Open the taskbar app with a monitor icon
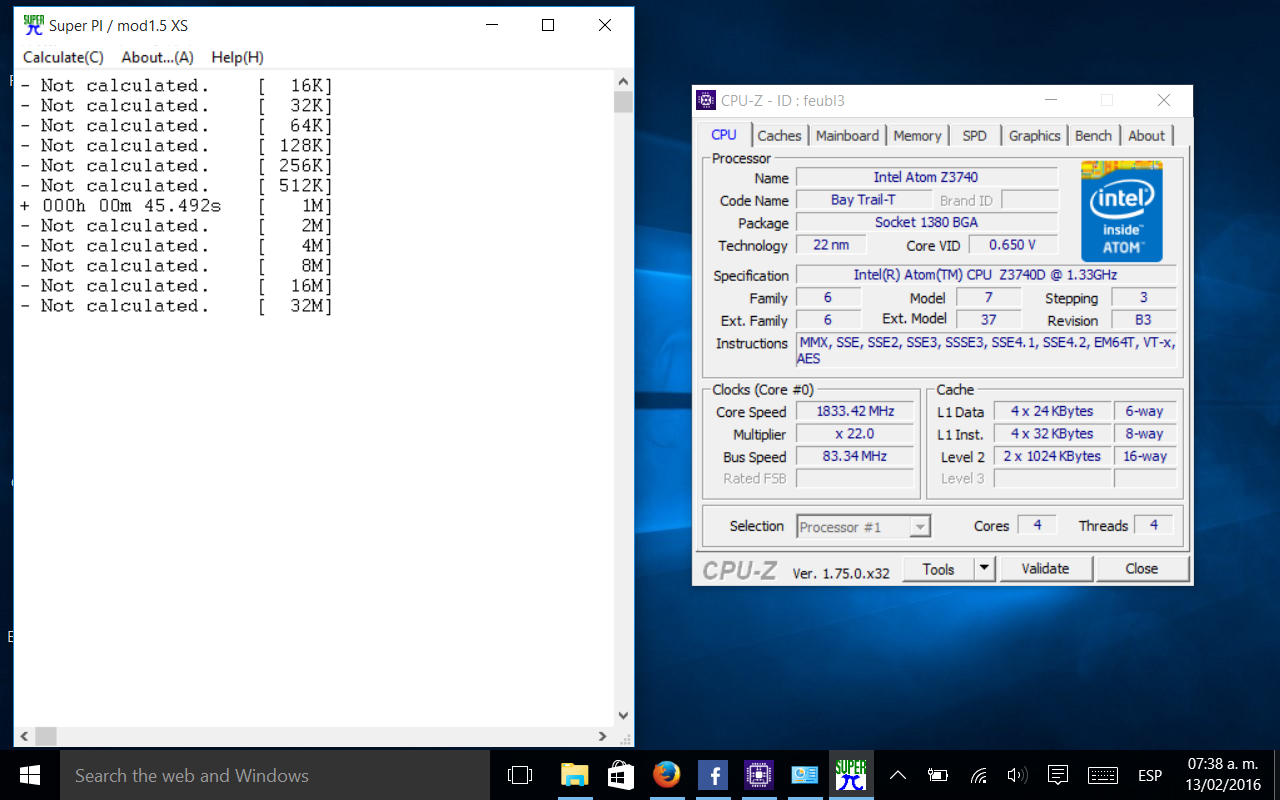This screenshot has height=800, width=1280. click(x=805, y=775)
